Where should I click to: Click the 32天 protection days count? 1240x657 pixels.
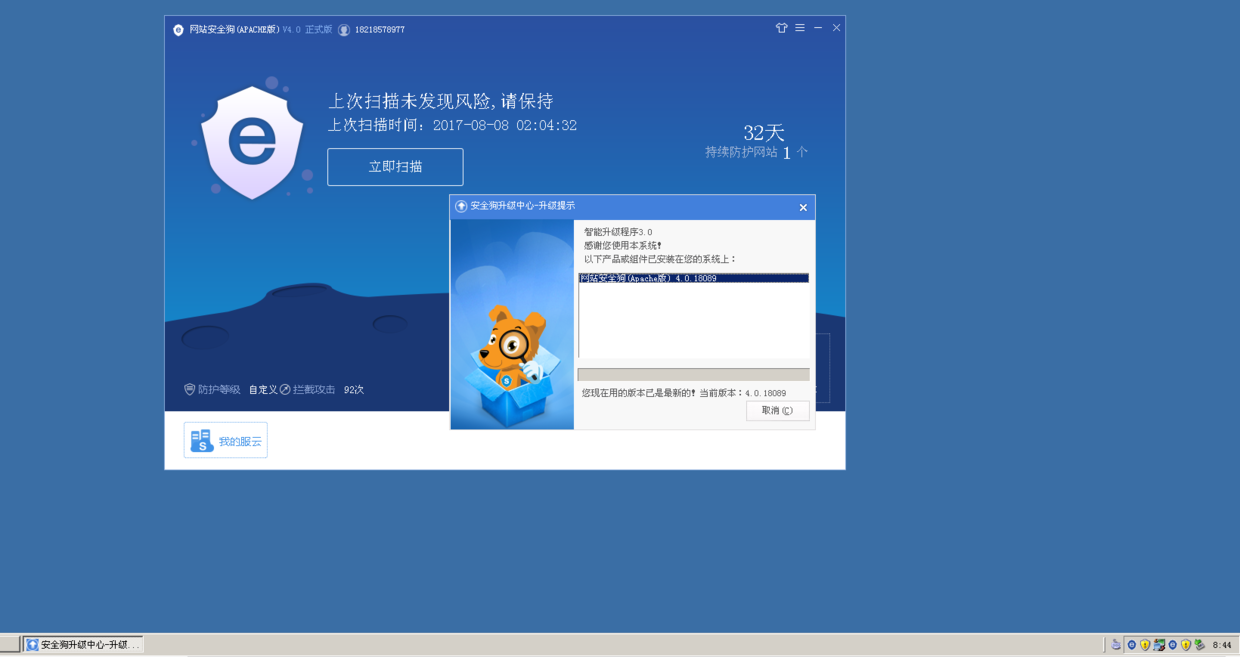pos(764,132)
